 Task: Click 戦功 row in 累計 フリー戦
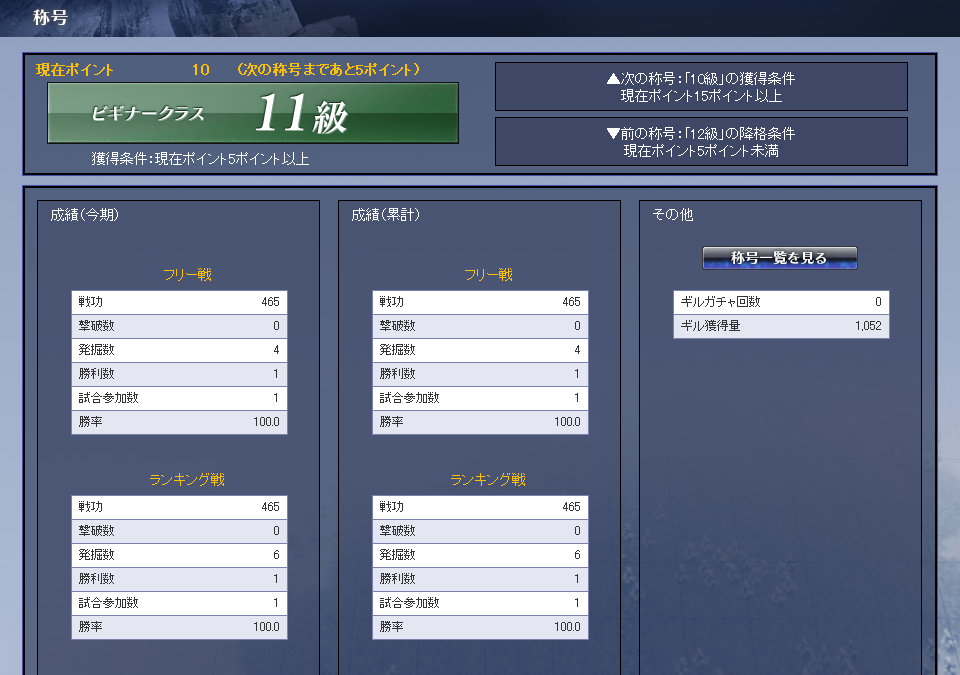coord(481,302)
